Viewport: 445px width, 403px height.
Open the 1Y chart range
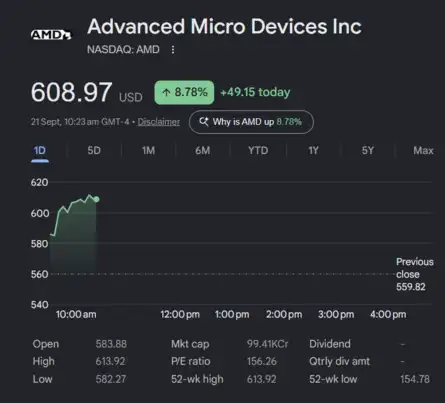tap(313, 151)
